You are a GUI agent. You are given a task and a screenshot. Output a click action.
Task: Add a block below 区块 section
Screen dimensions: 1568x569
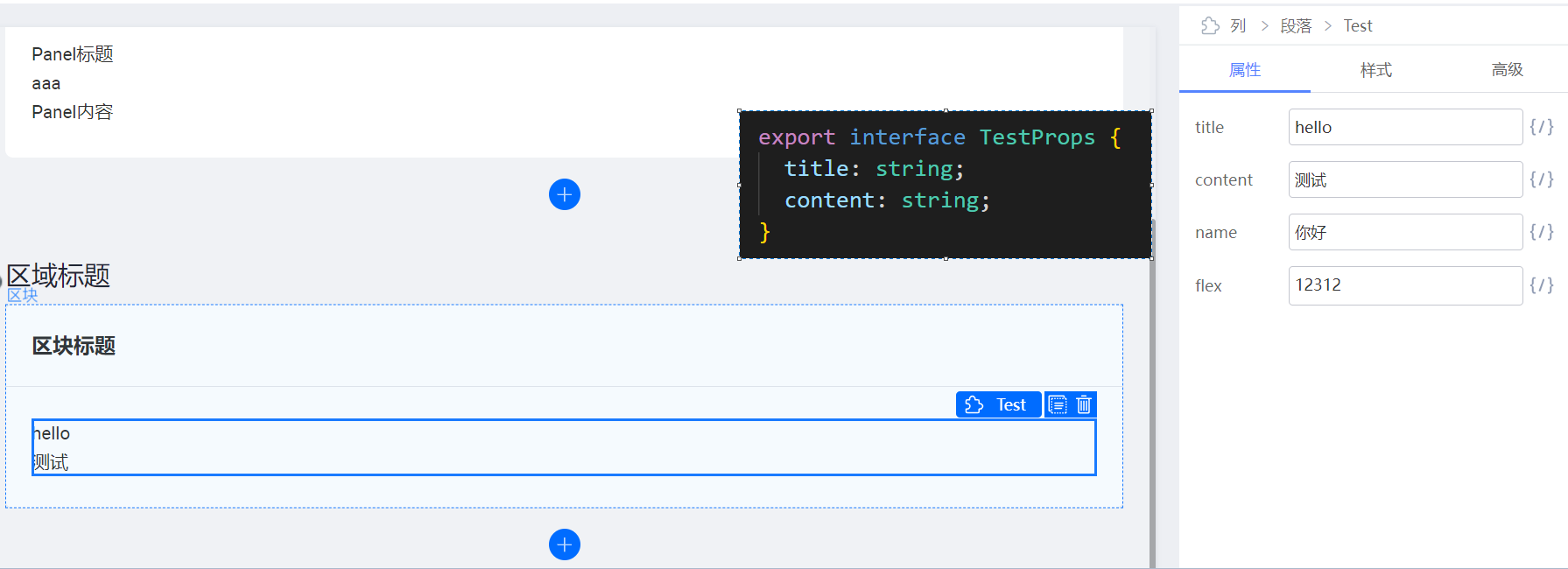(x=565, y=544)
